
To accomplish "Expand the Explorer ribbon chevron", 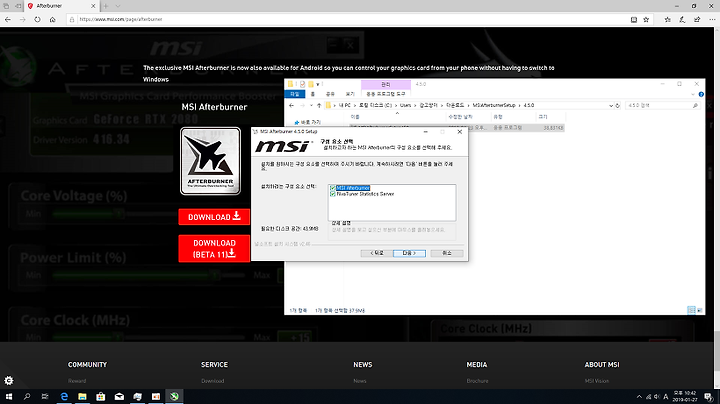I will (x=693, y=95).
